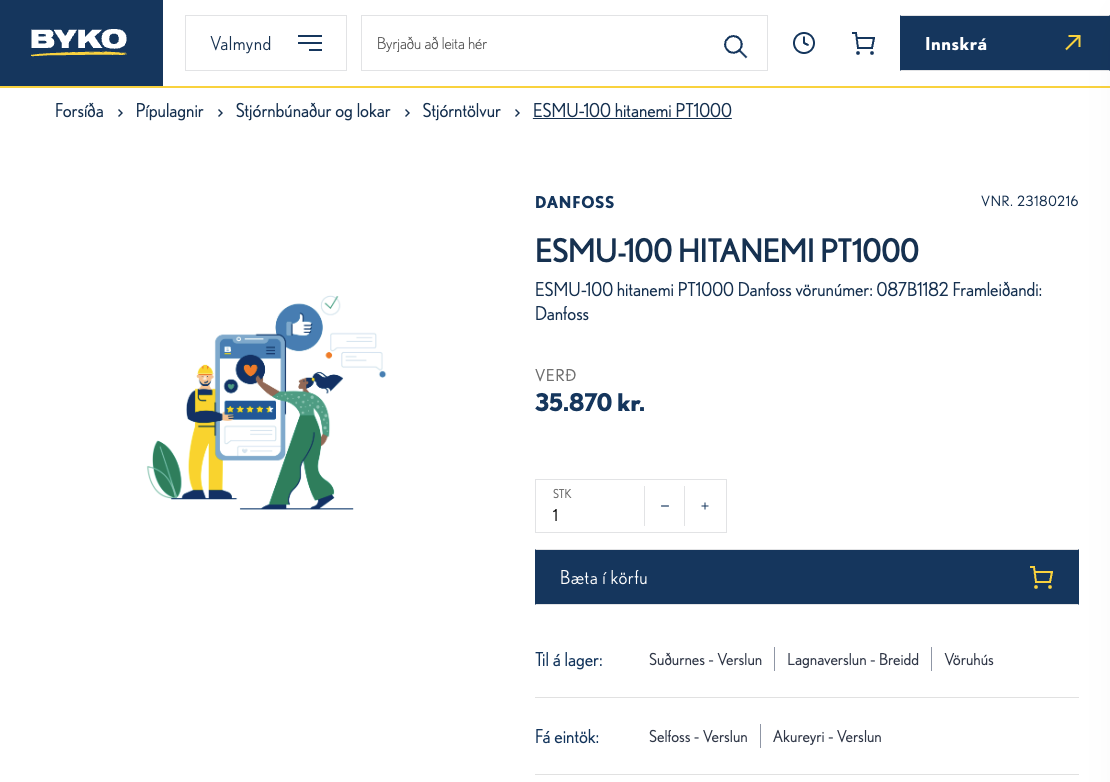
Task: Open Stjórnbúnaður og lokar breadcrumb
Action: 313,111
